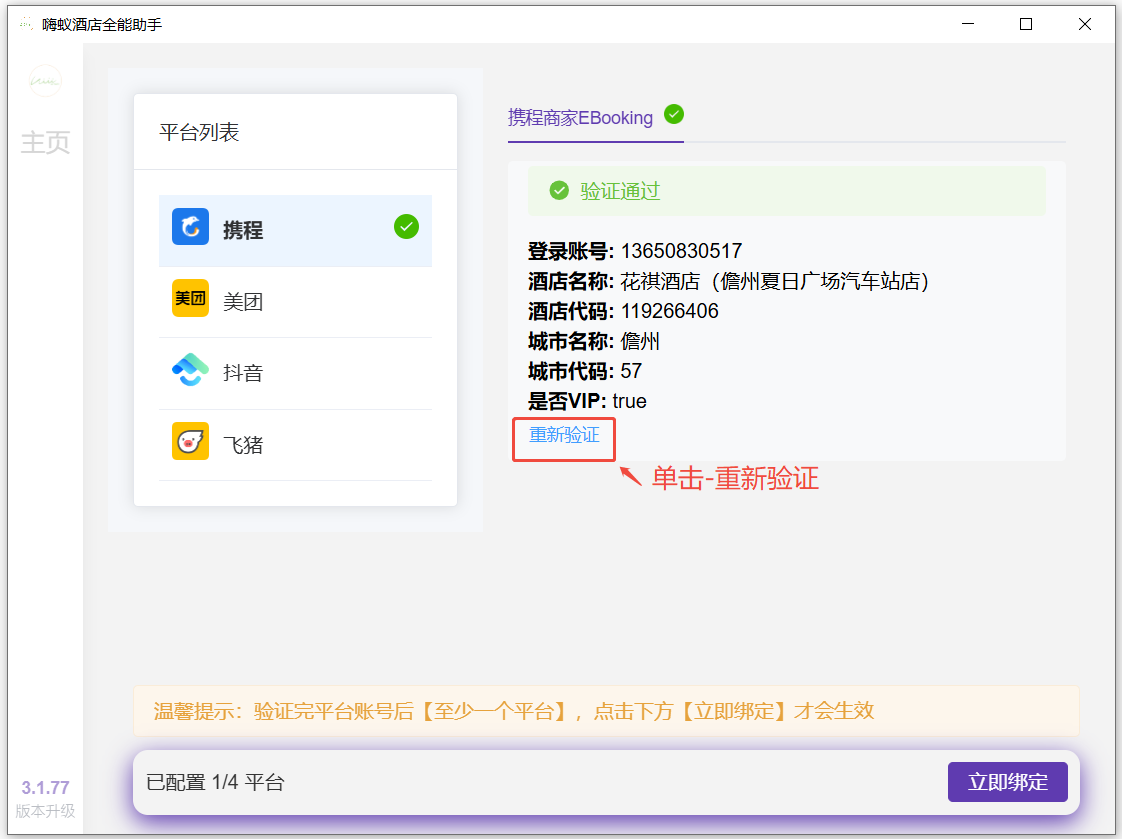Click the 嗨蚁酒店全能助手 title bar icon
This screenshot has width=1122, height=839.
[24, 23]
